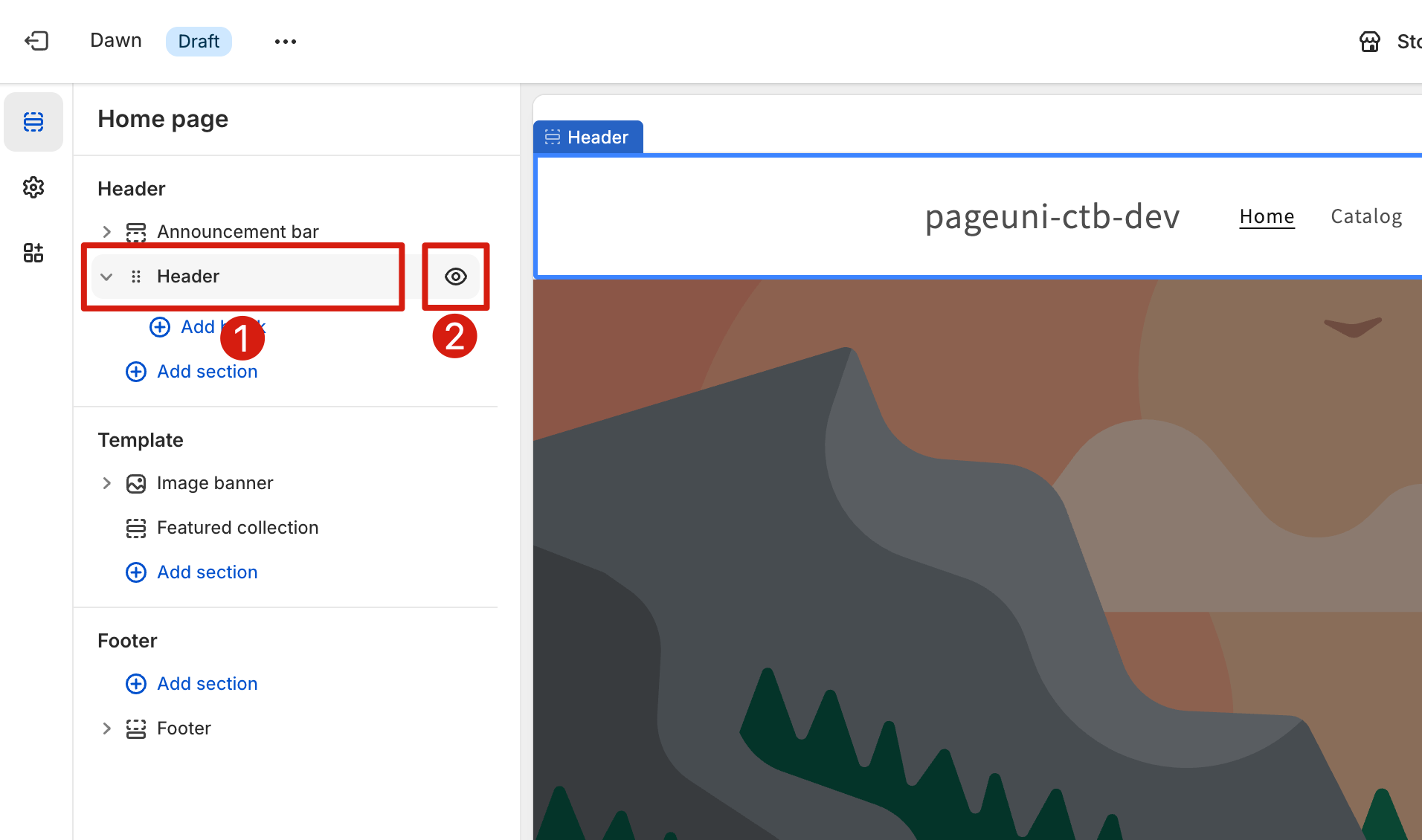This screenshot has height=840, width=1422.
Task: Click the Catalog menu link in preview
Action: [1366, 216]
